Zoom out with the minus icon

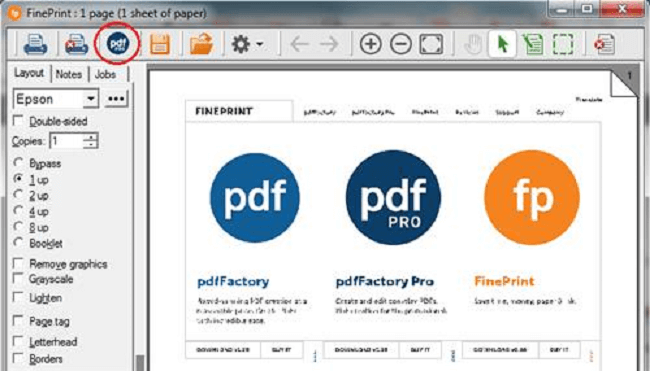click(x=401, y=44)
